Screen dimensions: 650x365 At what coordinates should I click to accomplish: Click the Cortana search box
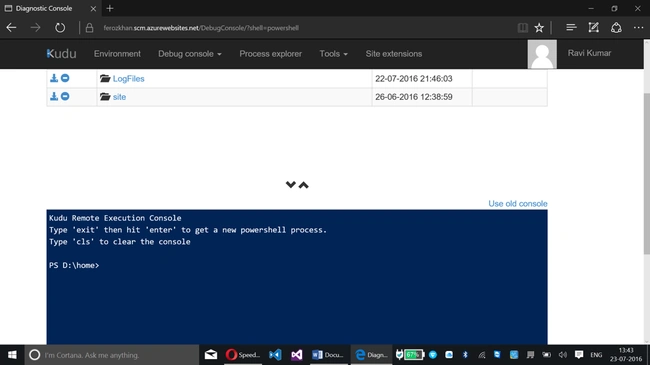[x=112, y=355]
